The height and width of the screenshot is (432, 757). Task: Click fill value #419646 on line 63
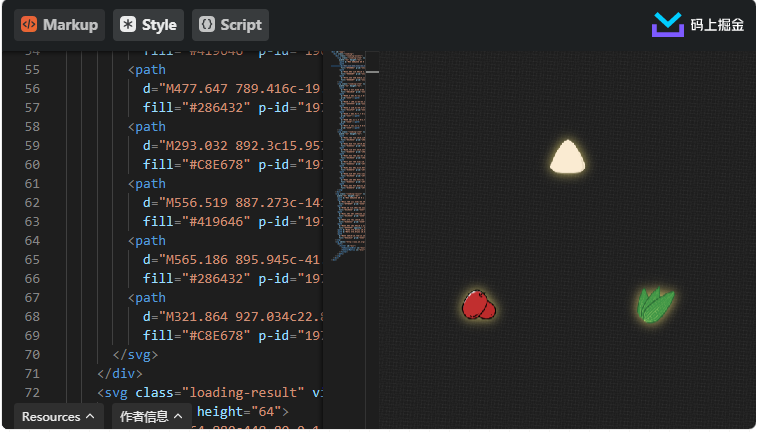[x=216, y=222]
